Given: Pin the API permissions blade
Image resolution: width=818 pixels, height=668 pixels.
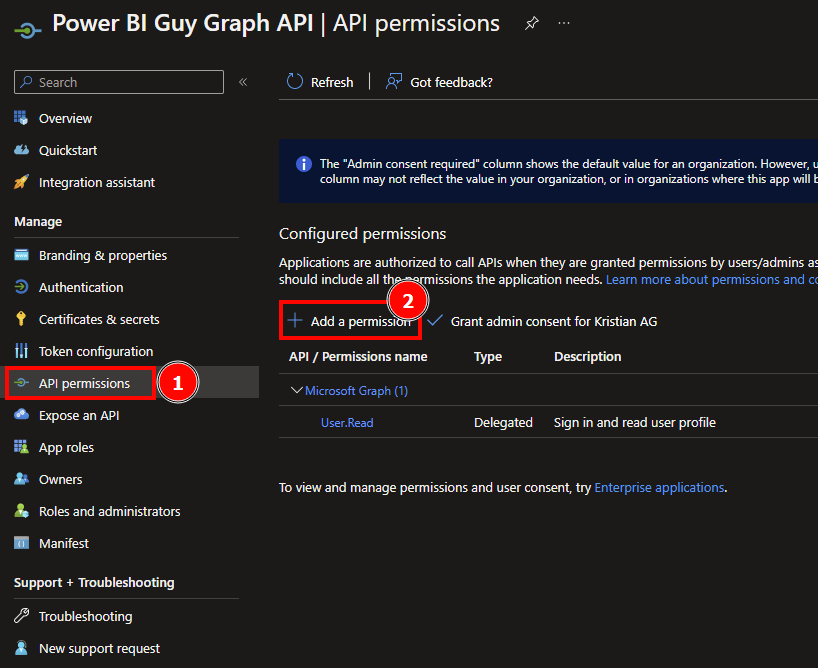Looking at the screenshot, I should 531,22.
